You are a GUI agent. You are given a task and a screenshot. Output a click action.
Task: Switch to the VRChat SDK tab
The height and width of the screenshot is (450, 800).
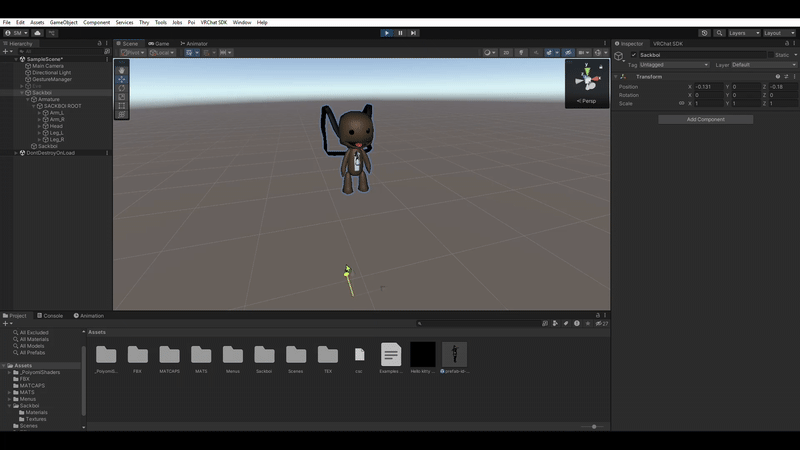pos(667,43)
